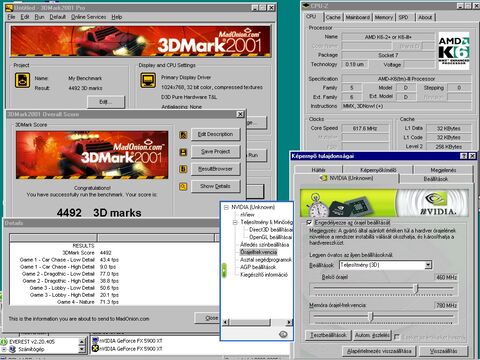This screenshot has height=360, width=480.
Task: Click the CPU-Z window title bar icon
Action: tap(306, 6)
